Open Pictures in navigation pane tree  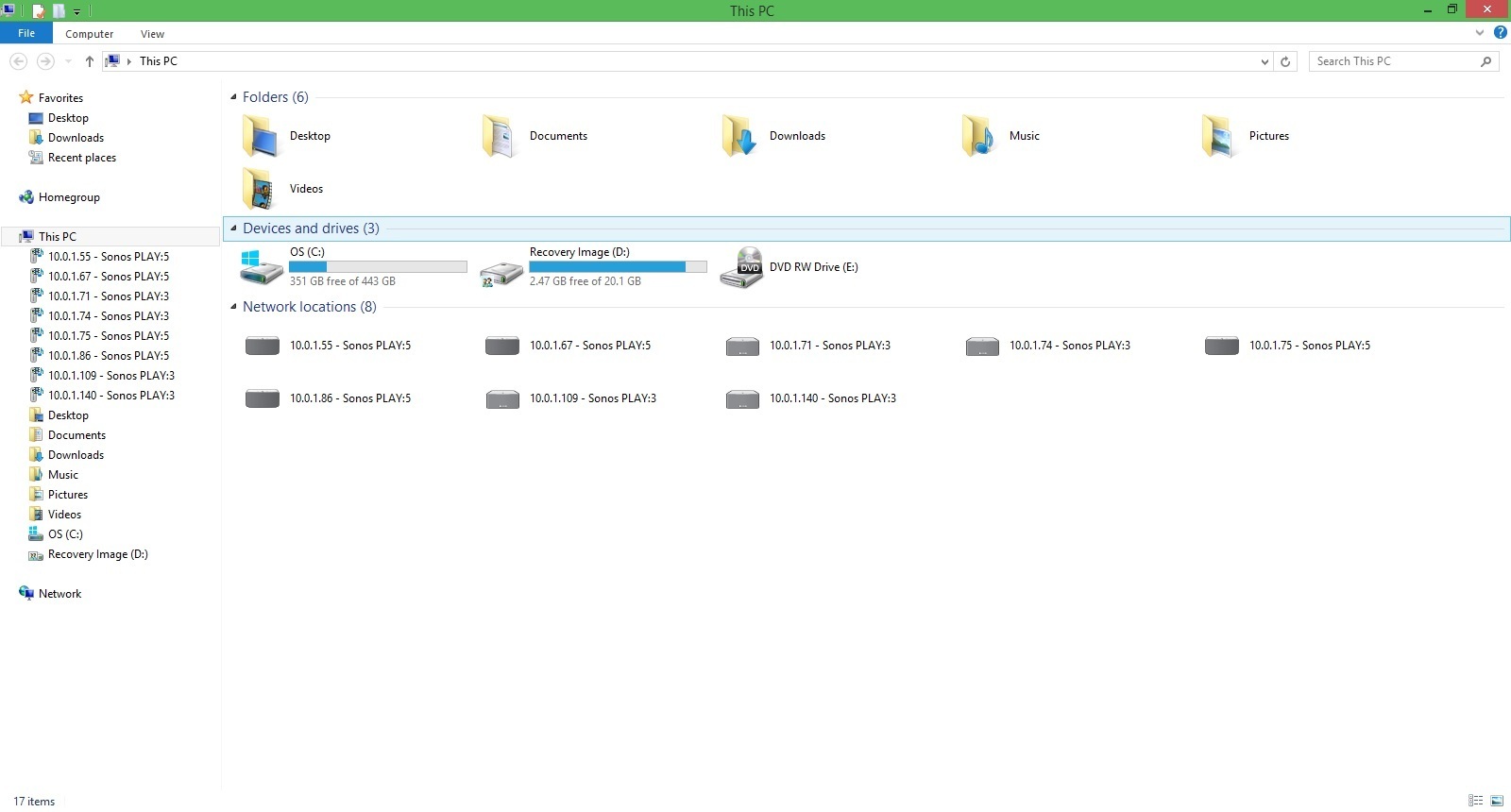point(68,495)
